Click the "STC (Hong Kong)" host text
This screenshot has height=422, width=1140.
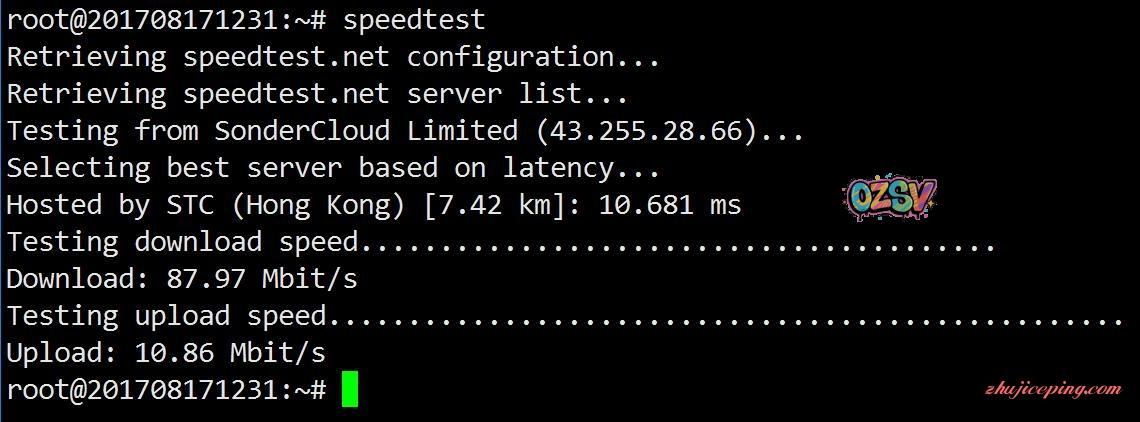pyautogui.click(x=286, y=205)
